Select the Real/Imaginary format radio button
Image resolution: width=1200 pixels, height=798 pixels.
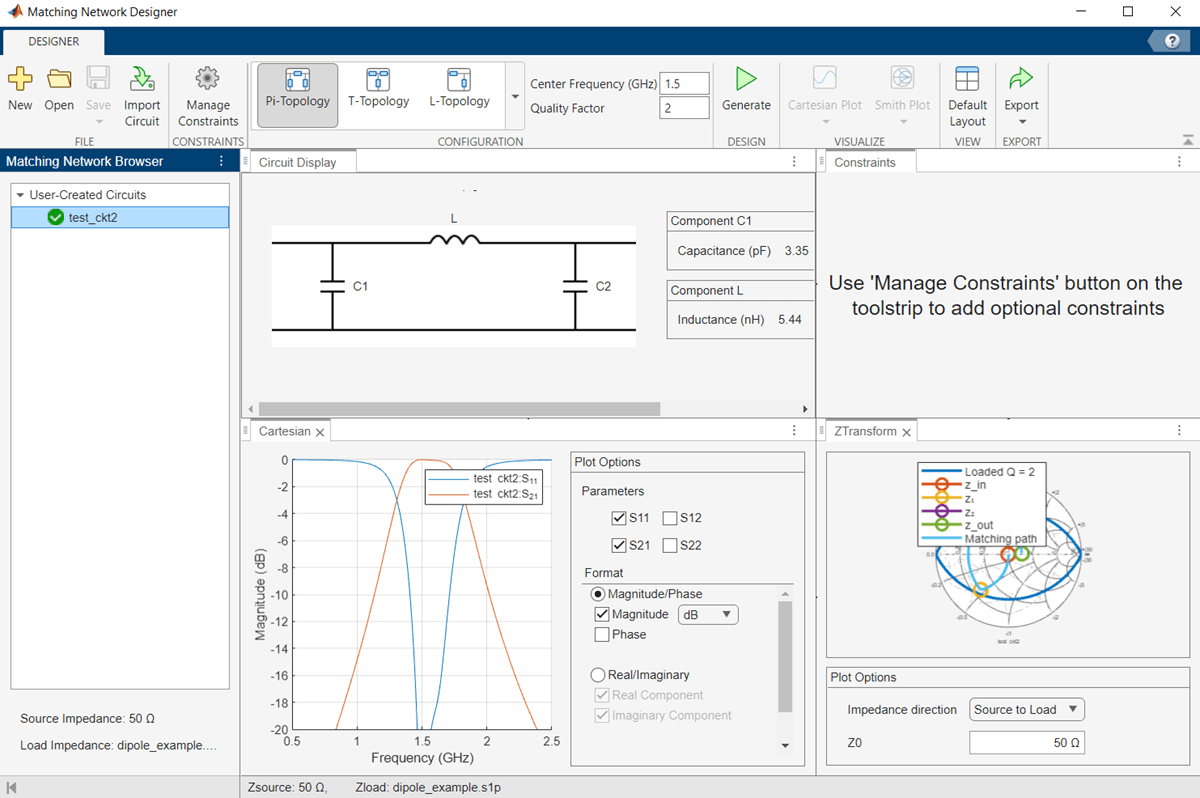click(x=598, y=675)
